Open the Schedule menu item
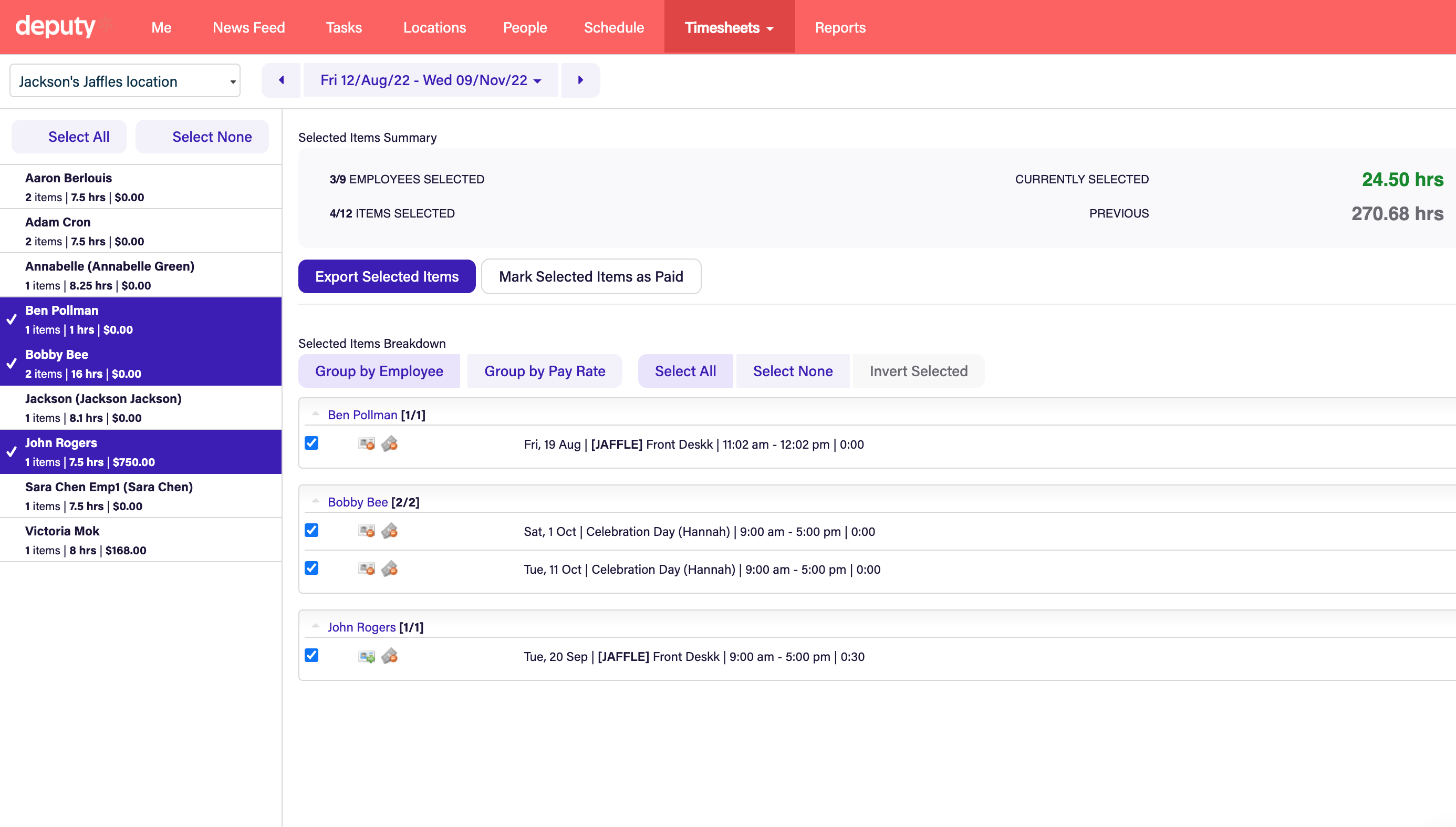The width and height of the screenshot is (1456, 827). click(613, 27)
